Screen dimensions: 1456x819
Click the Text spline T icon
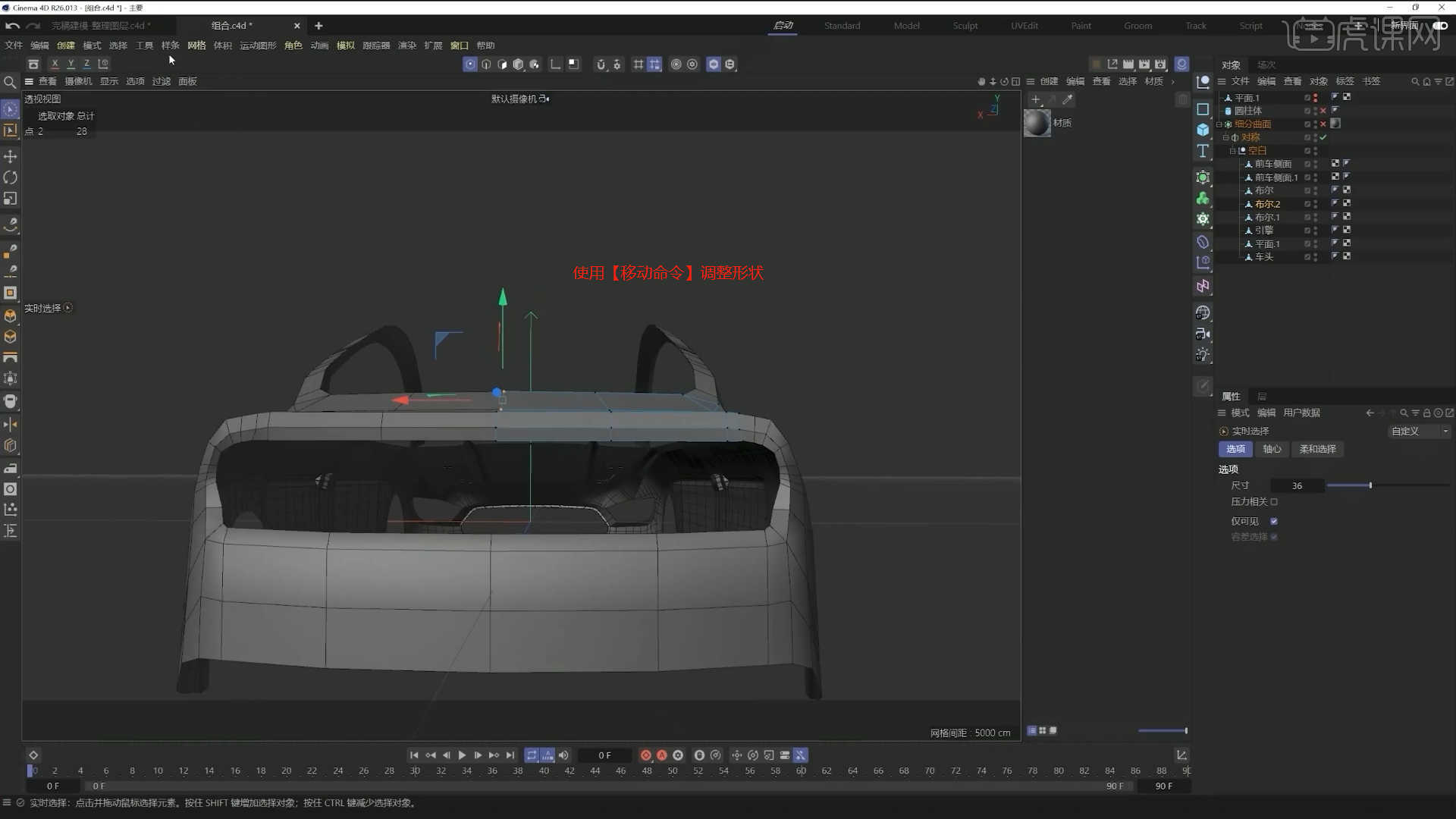click(1203, 151)
